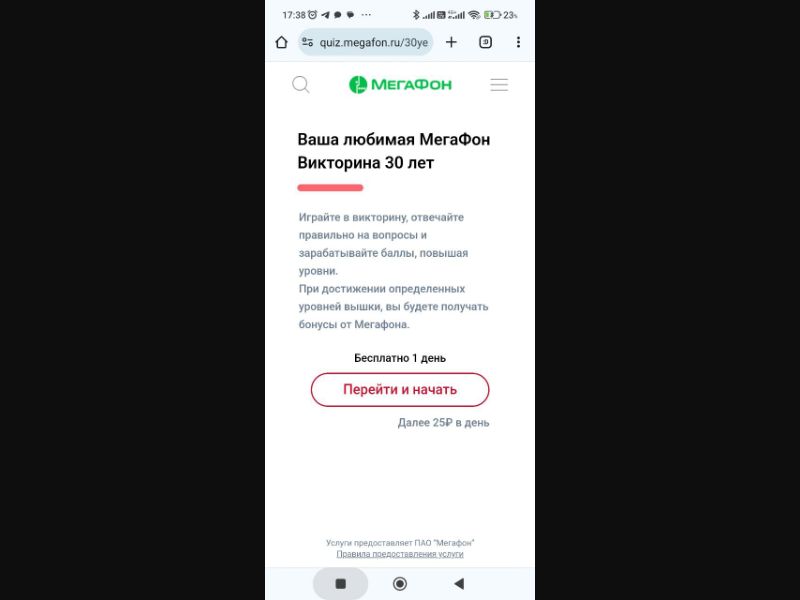Screen dimensions: 800x600
Task: Click the 'Ваша любимая МегаФон Викторина' heading
Action: (393, 151)
